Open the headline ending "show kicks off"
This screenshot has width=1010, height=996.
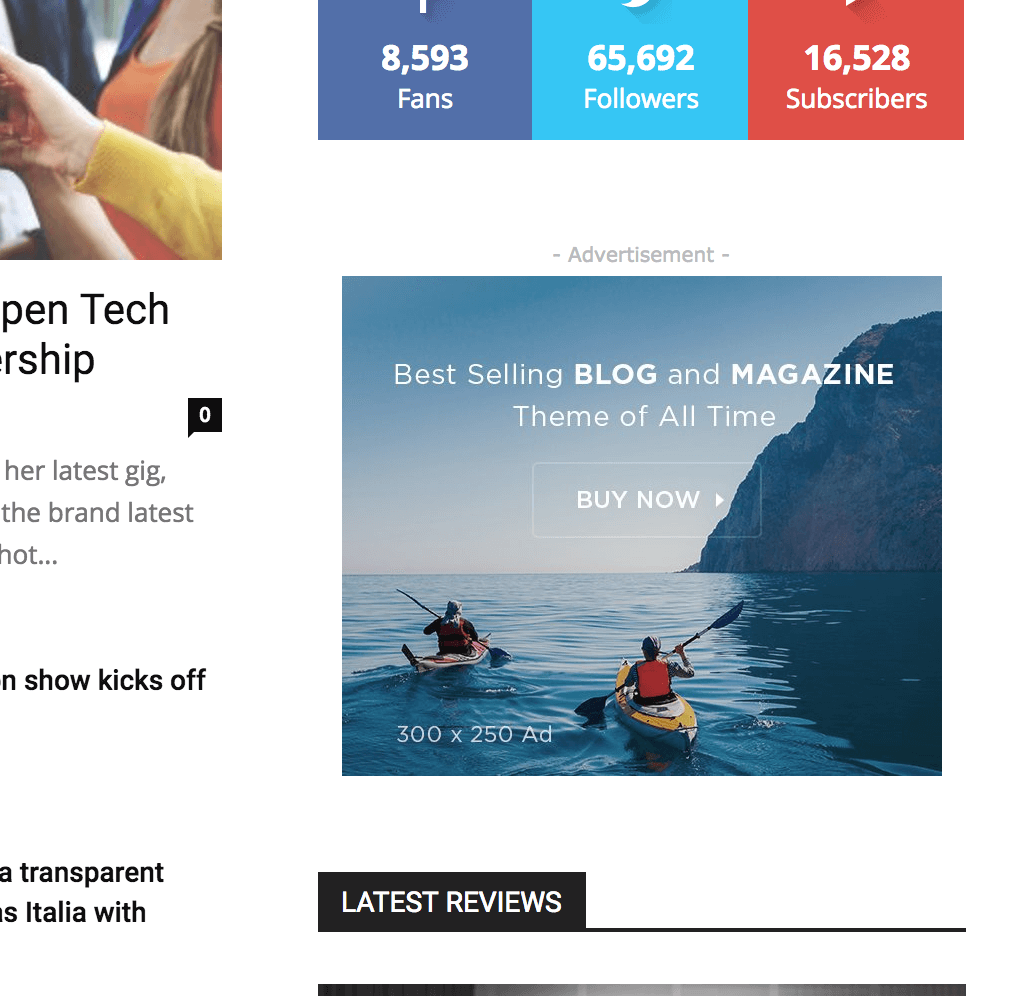coord(103,680)
